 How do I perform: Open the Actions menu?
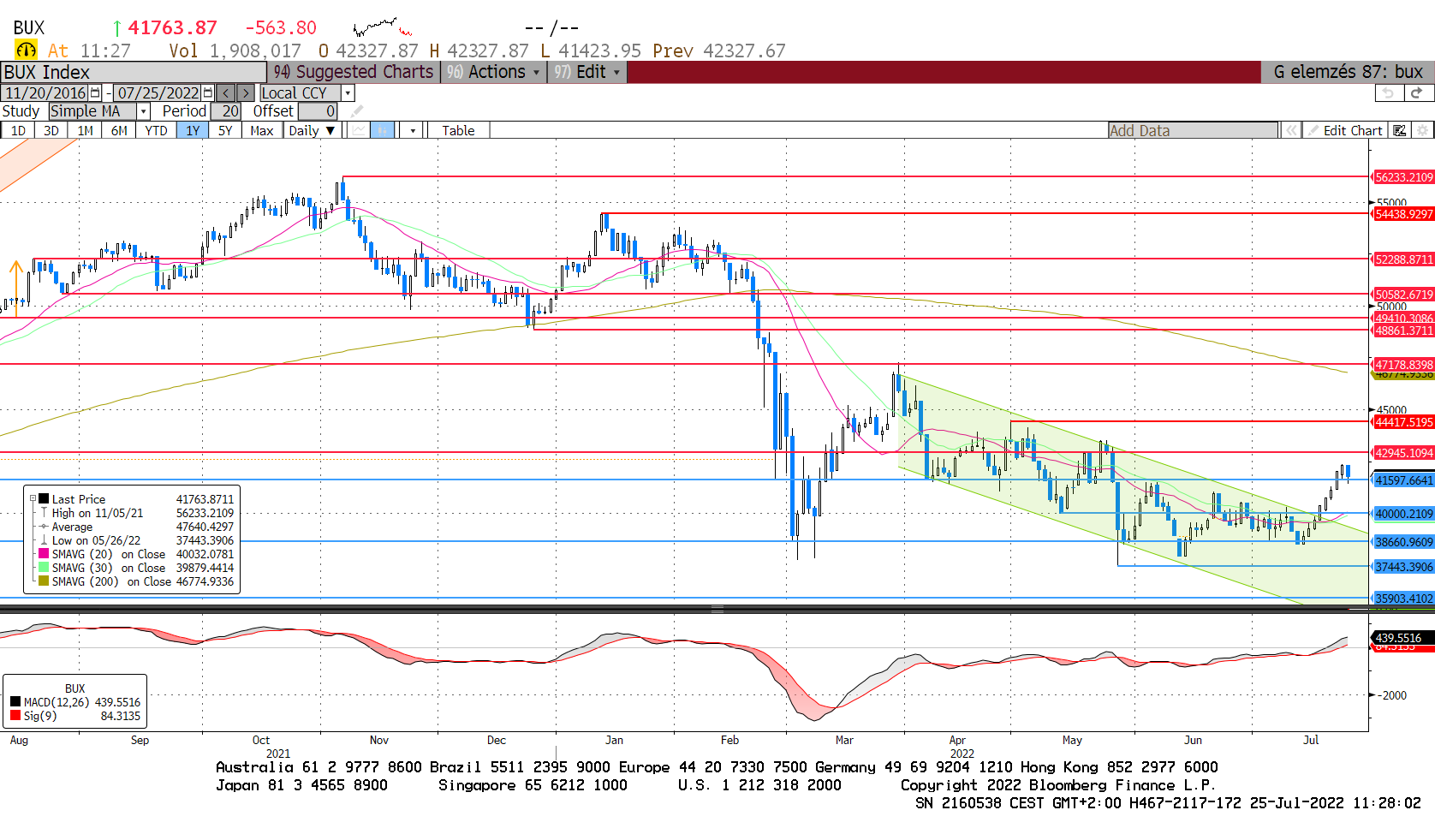pos(493,72)
